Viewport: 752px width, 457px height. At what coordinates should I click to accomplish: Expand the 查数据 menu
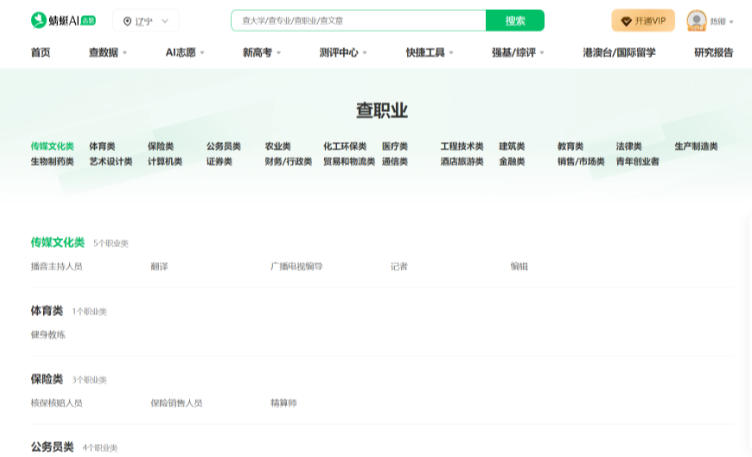(108, 53)
